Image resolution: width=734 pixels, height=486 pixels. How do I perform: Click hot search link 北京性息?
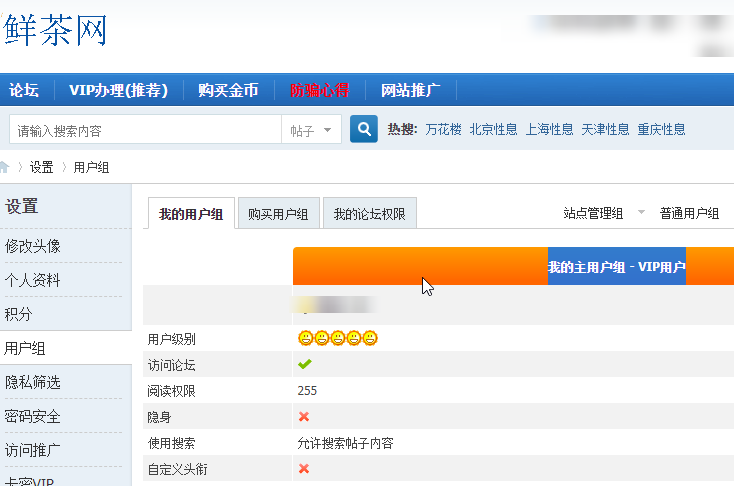(493, 129)
